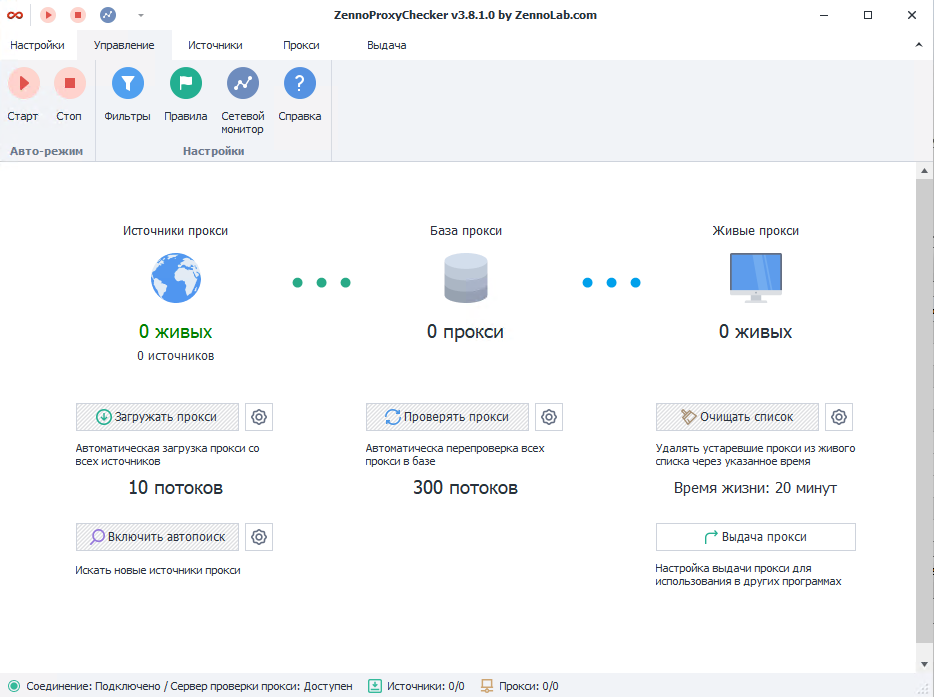The height and width of the screenshot is (697, 934).
Task: Open the Источники tab
Action: tap(215, 45)
